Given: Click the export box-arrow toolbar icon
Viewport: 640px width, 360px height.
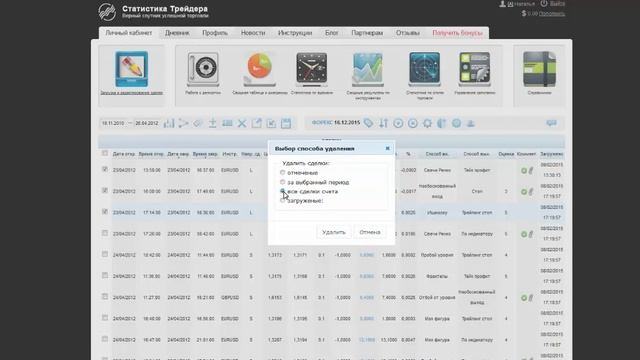Looking at the screenshot, I should pyautogui.click(x=256, y=123).
